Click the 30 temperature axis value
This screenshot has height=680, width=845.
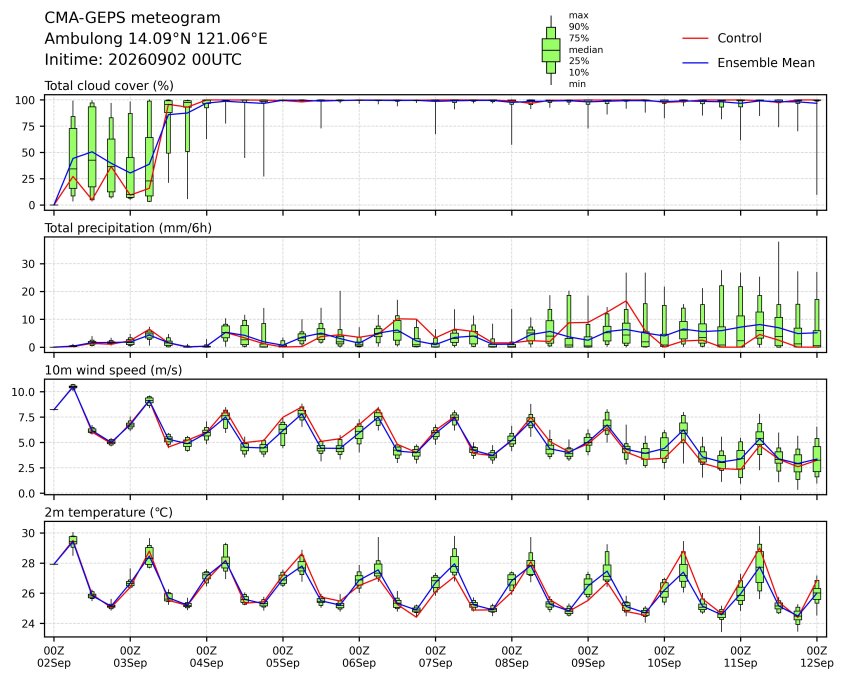click(x=29, y=533)
